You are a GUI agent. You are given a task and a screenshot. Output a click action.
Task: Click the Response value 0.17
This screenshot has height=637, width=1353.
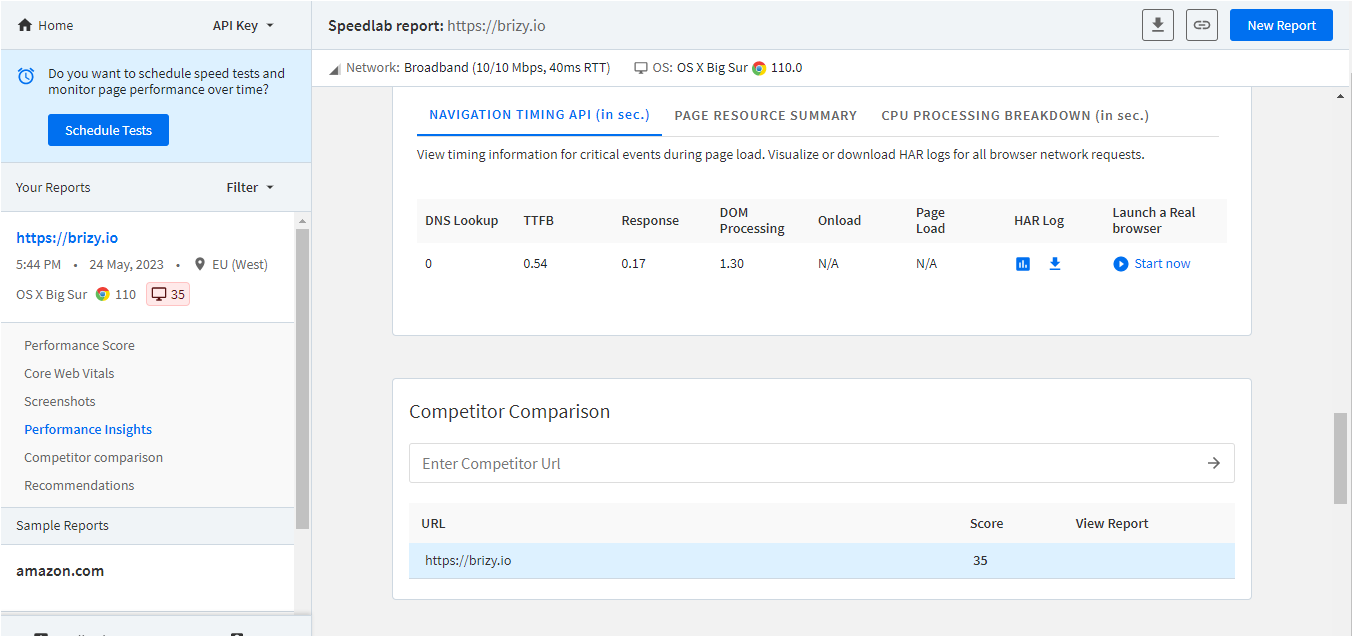(633, 264)
